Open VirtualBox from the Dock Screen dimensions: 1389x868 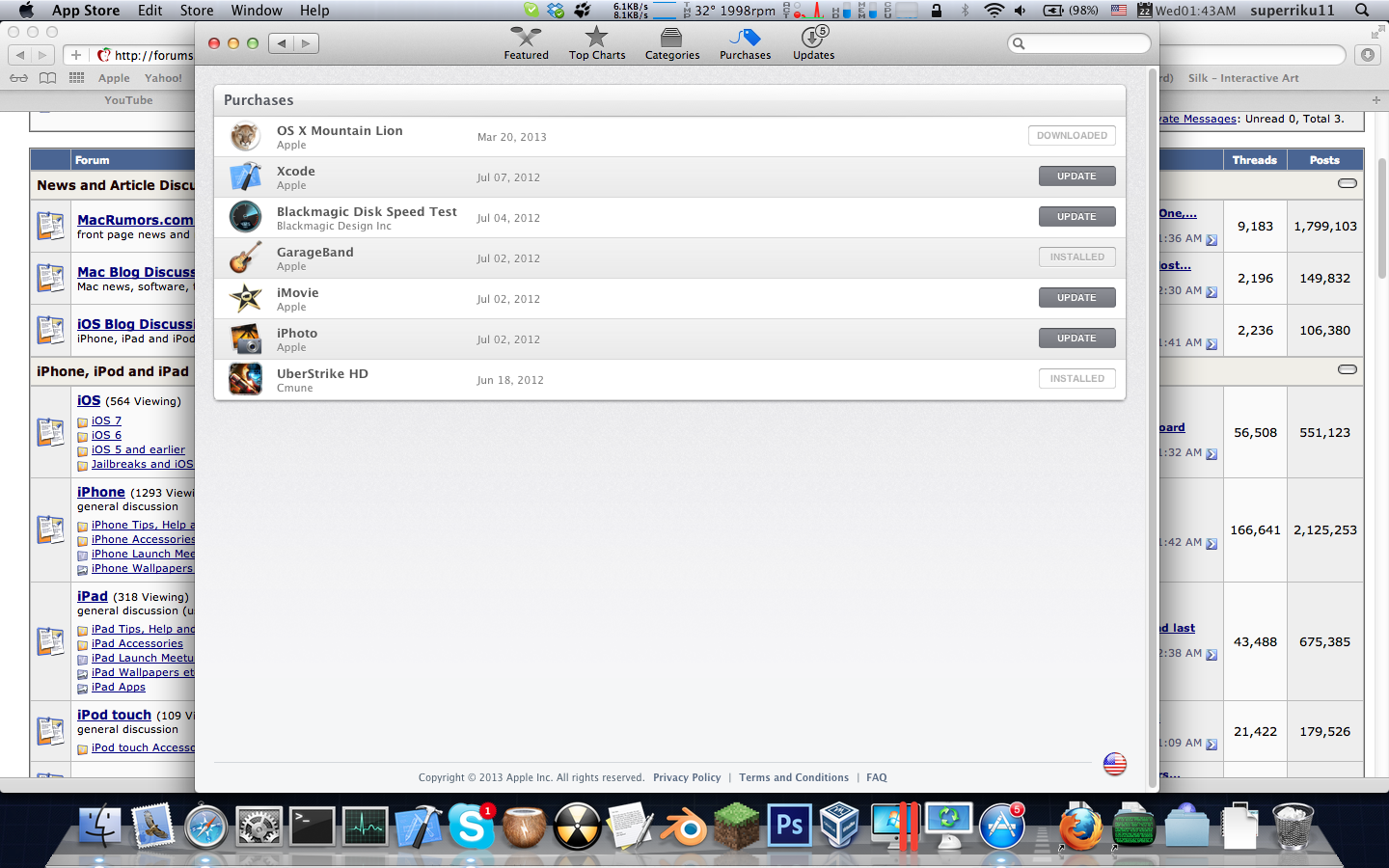click(839, 827)
